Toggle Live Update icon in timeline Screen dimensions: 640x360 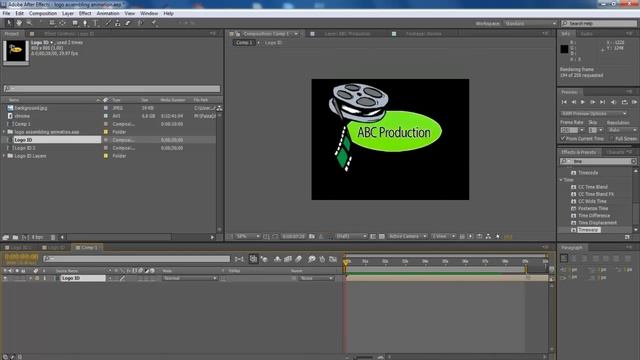pos(253,259)
